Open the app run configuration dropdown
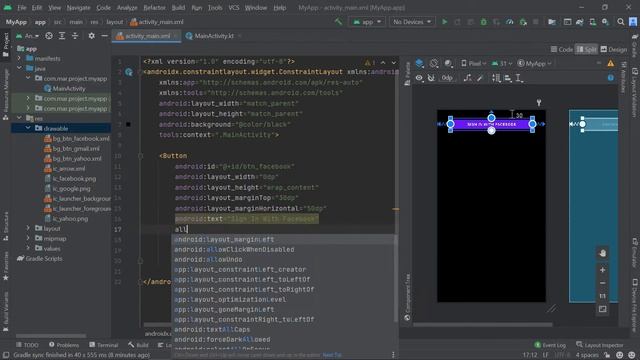 coord(367,22)
